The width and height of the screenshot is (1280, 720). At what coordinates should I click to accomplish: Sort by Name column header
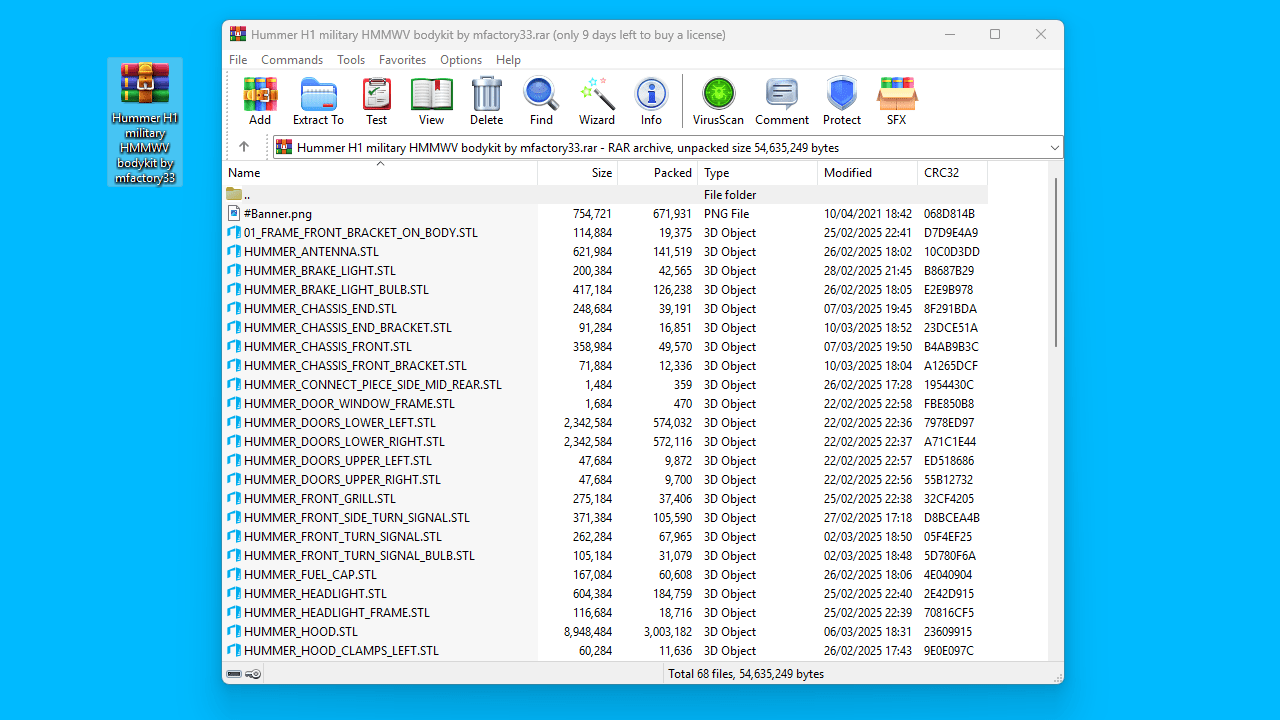[x=380, y=173]
